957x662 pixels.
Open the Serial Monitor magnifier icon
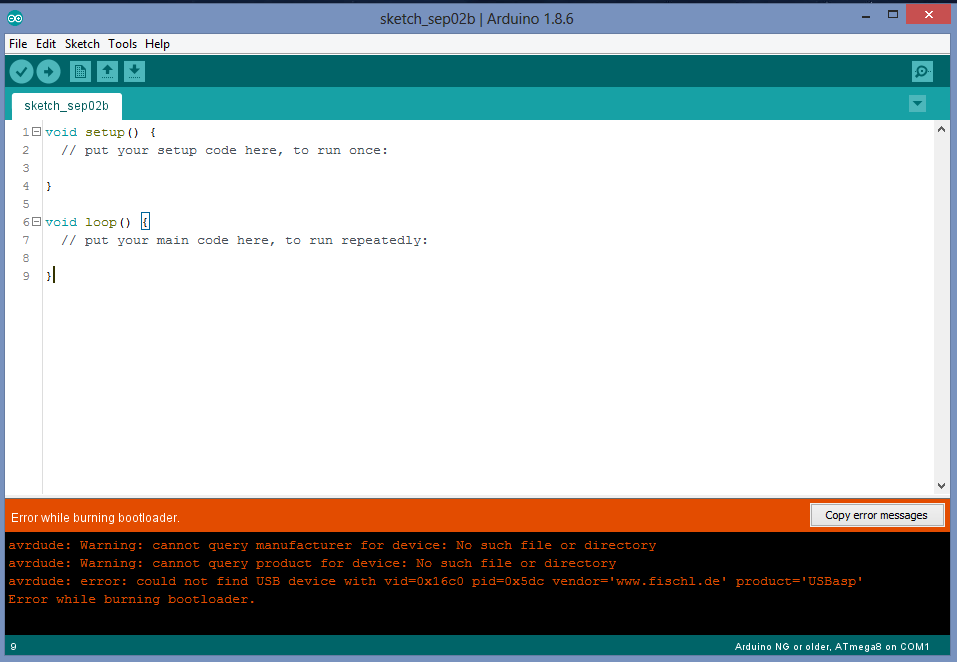click(x=921, y=71)
